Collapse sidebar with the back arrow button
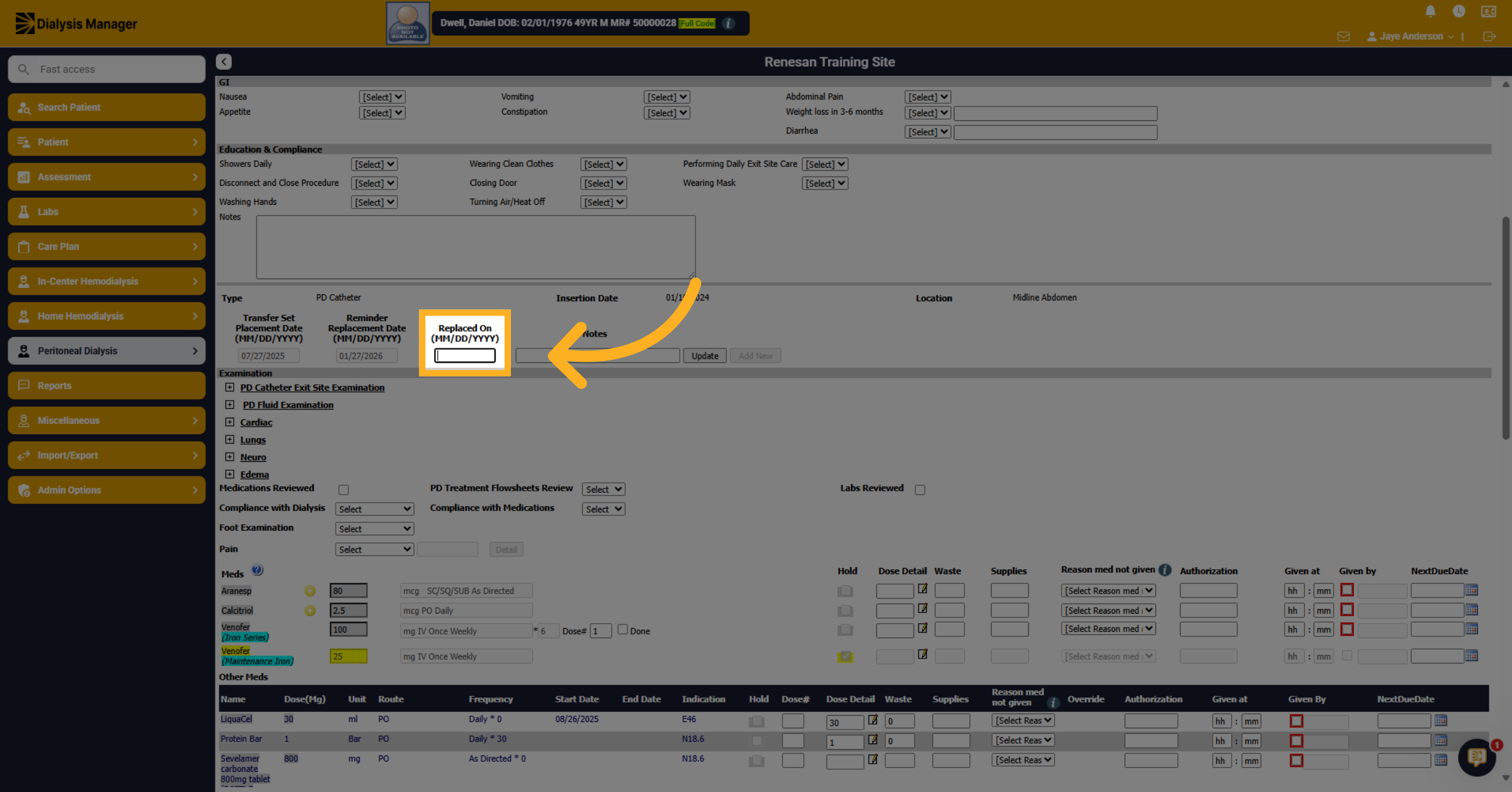The width and height of the screenshot is (1512, 792). point(224,61)
